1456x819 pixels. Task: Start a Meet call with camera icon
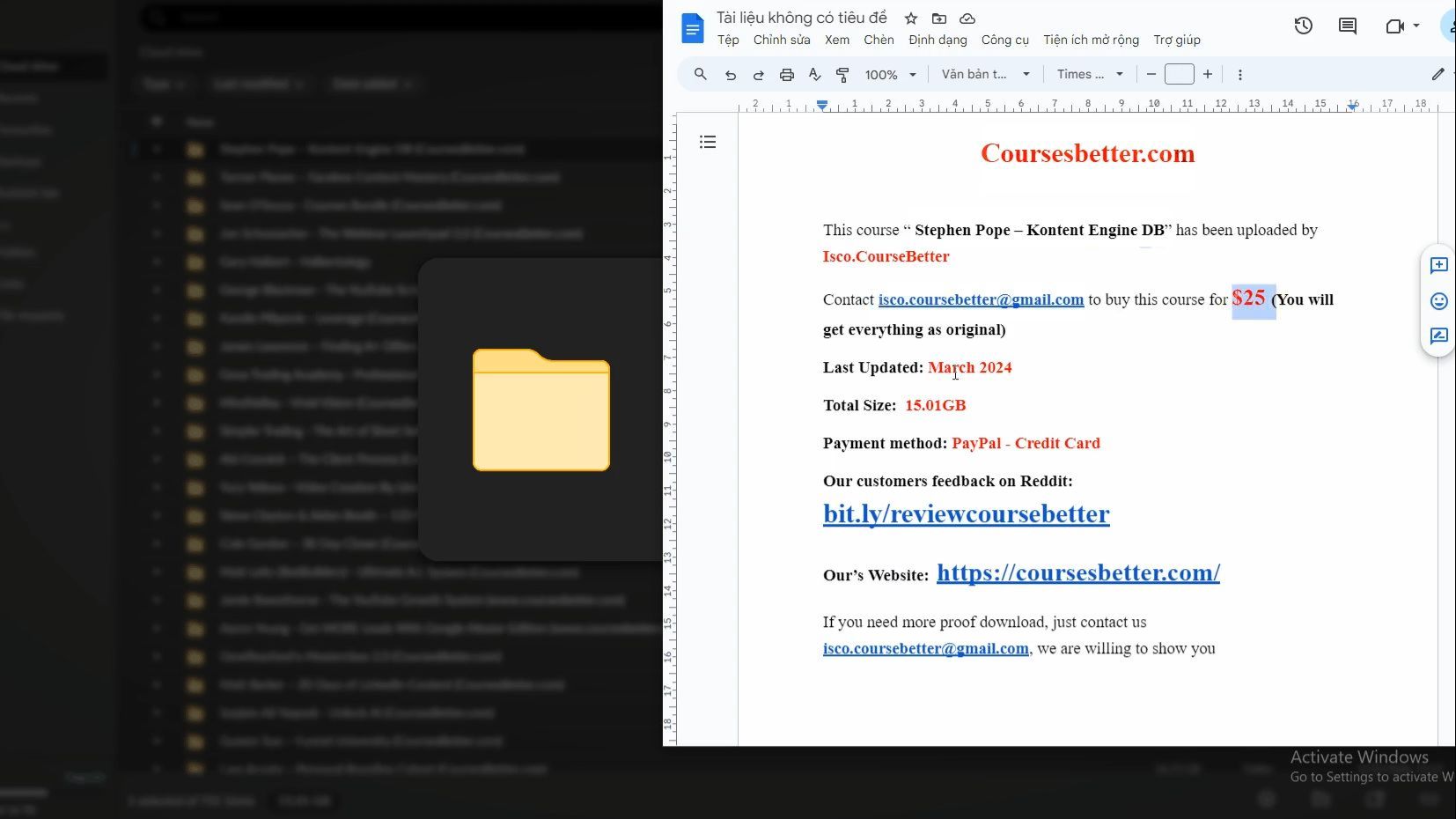1394,26
